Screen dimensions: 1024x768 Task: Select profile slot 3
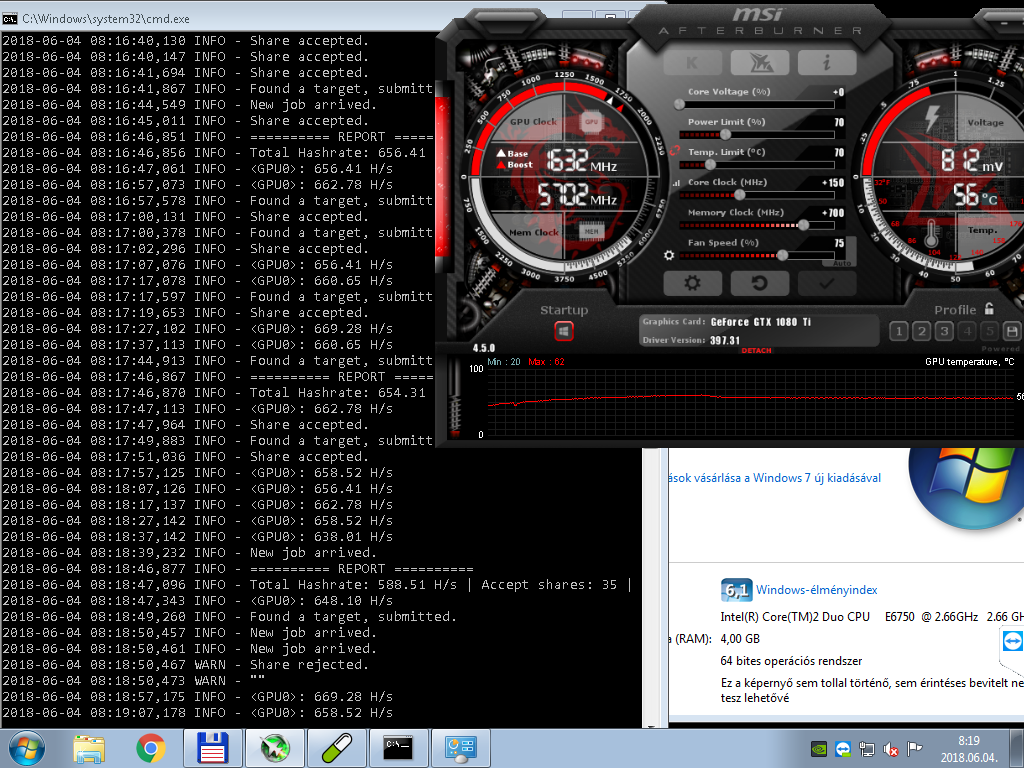(x=944, y=331)
